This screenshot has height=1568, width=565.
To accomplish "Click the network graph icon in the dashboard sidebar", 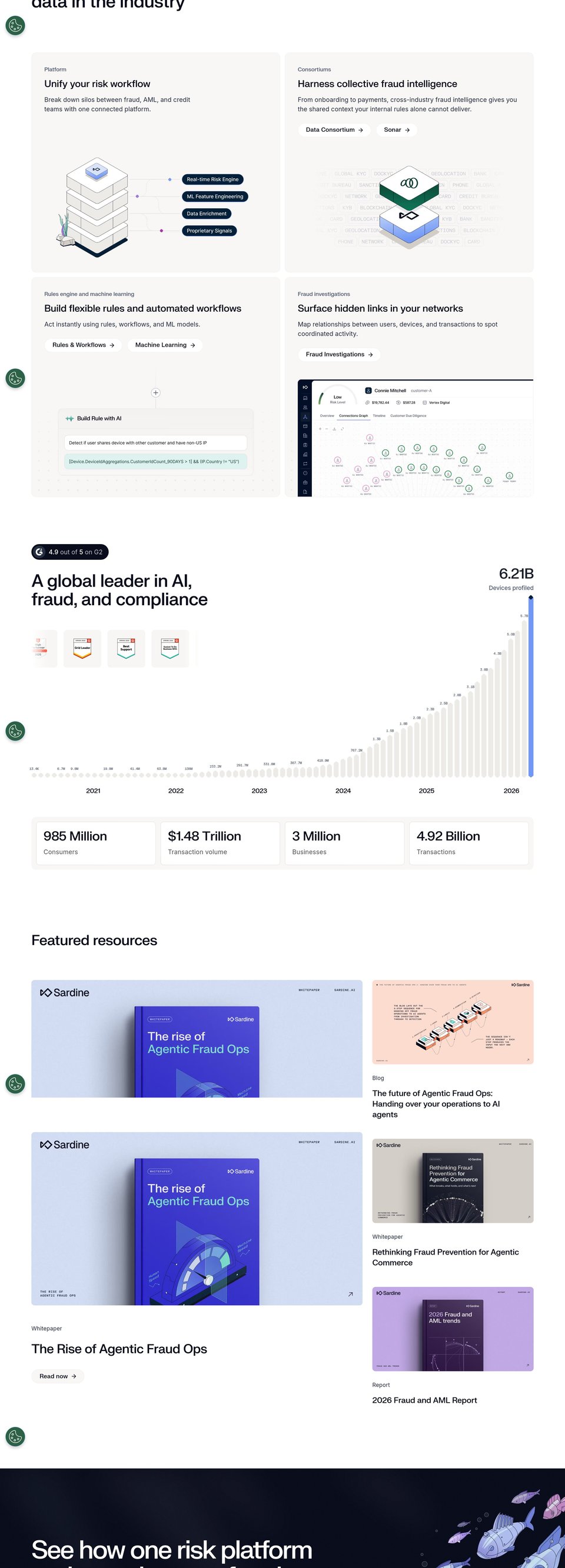I will point(305,417).
